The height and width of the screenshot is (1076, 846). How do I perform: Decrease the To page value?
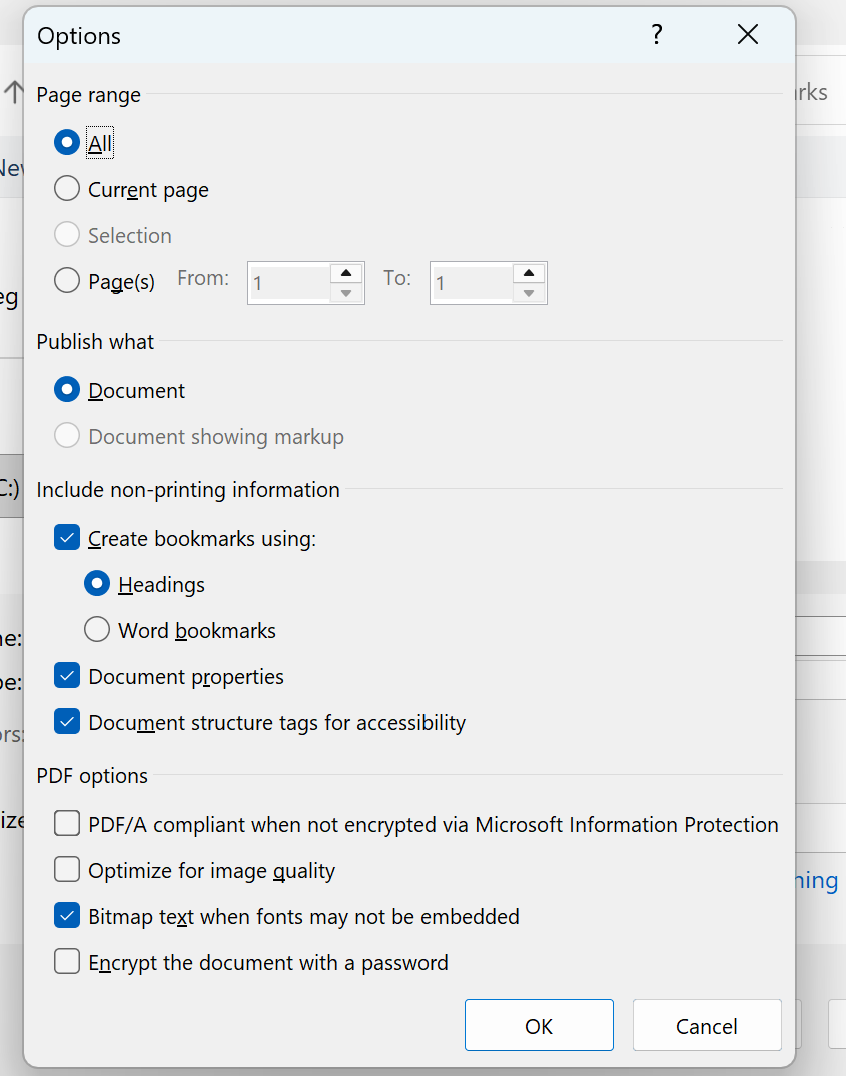(x=529, y=293)
